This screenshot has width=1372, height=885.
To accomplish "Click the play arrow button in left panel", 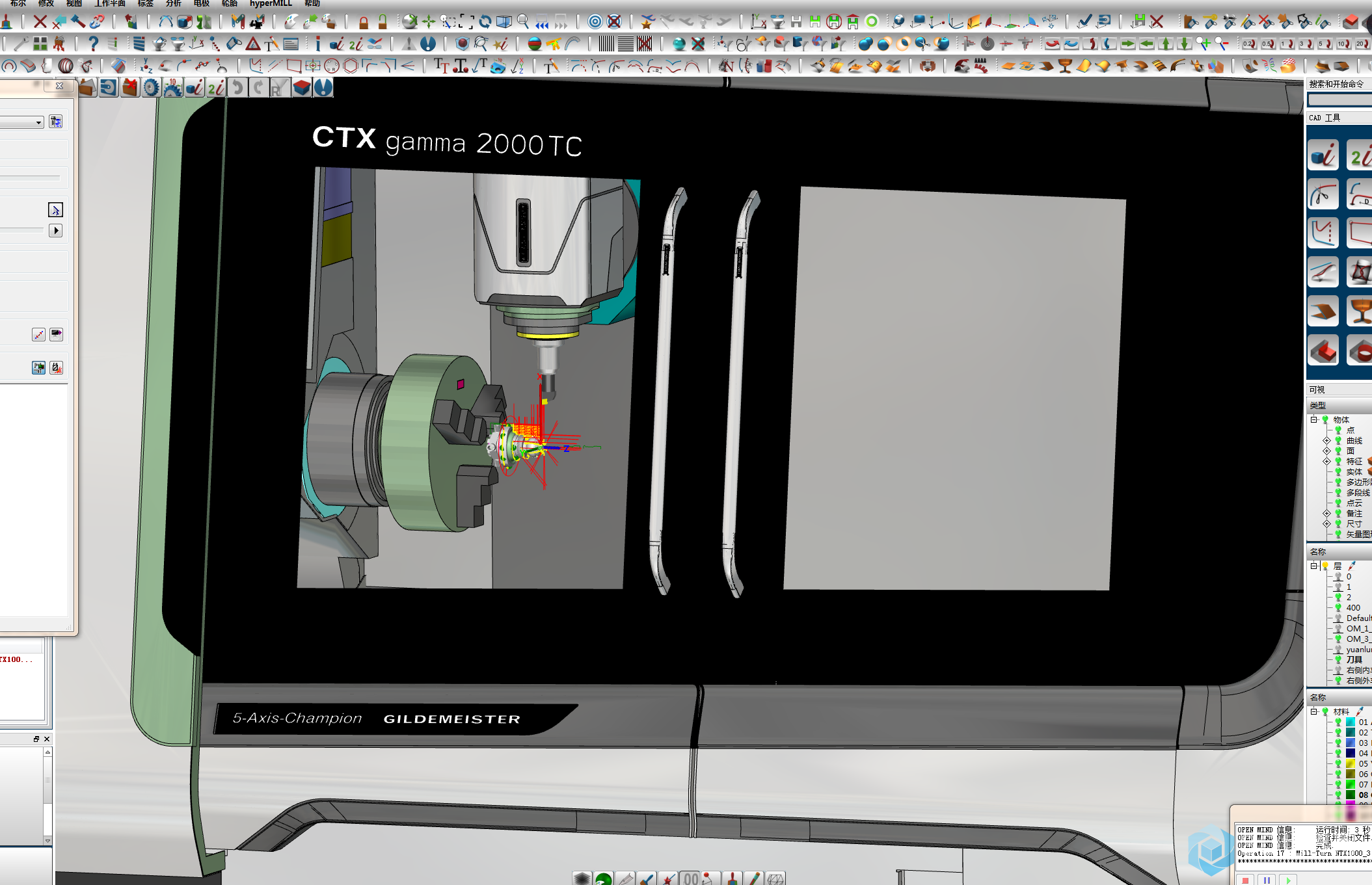I will click(56, 230).
